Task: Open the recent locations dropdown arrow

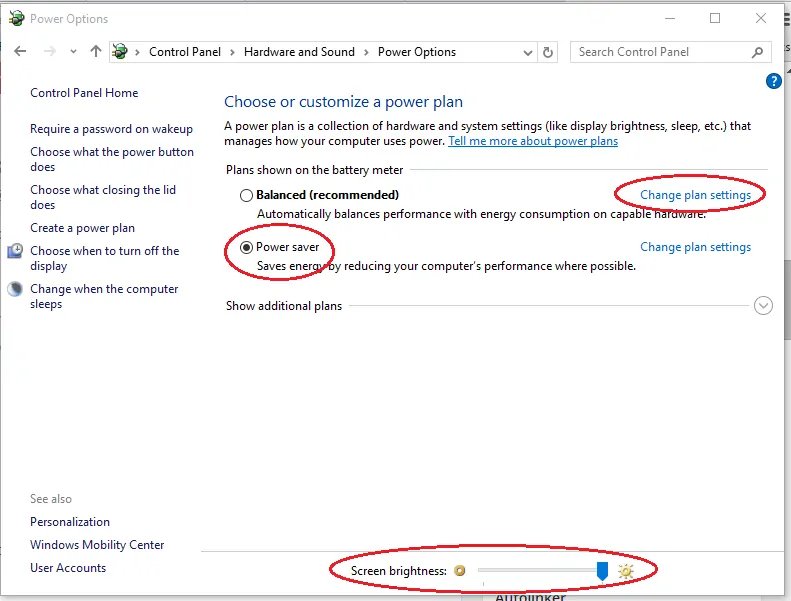Action: (x=73, y=51)
